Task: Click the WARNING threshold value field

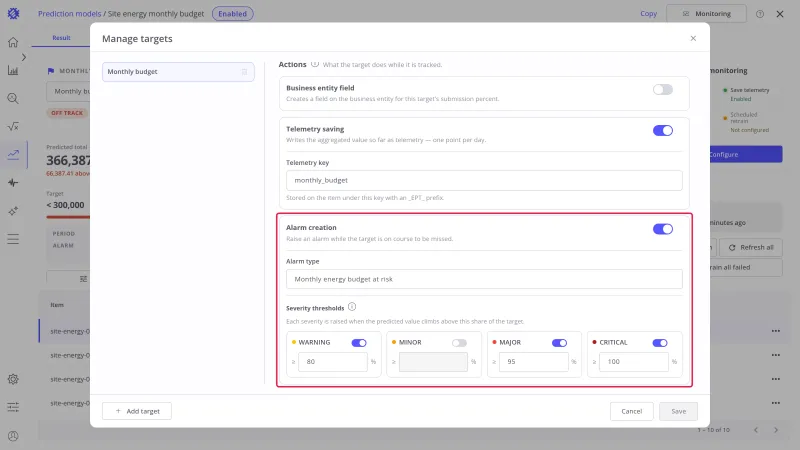Action: coord(333,362)
